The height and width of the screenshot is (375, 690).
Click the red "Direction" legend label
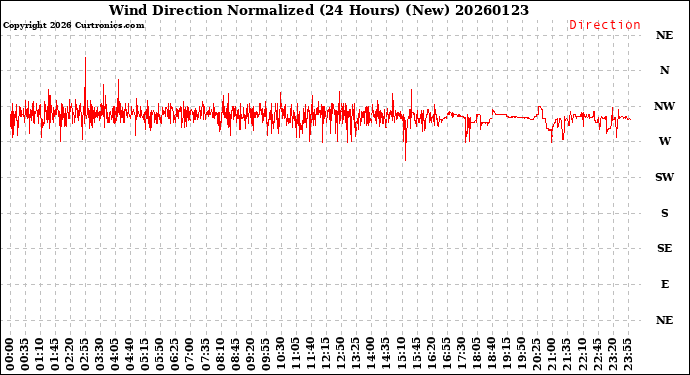pyautogui.click(x=605, y=25)
